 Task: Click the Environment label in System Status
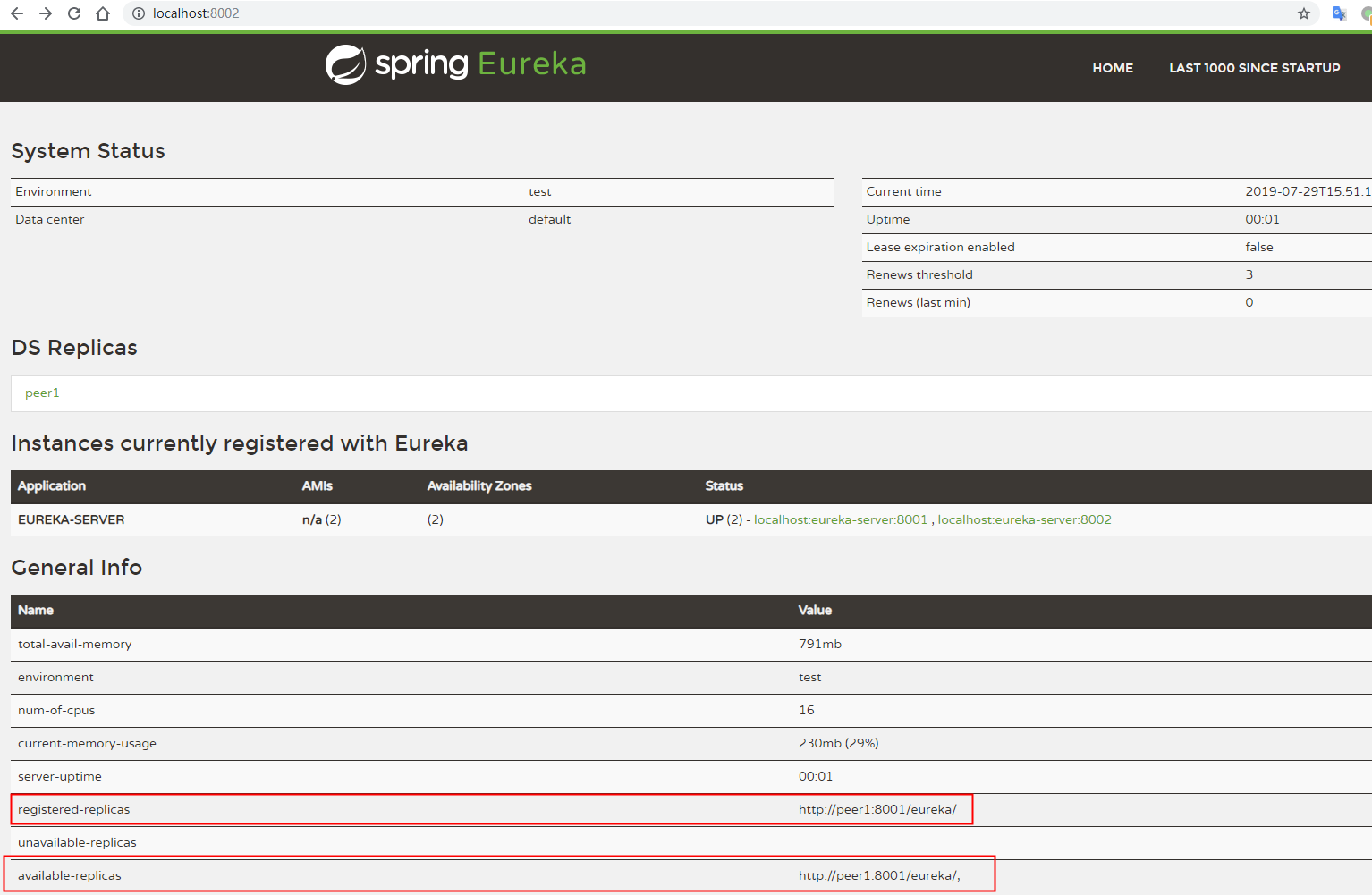(54, 191)
